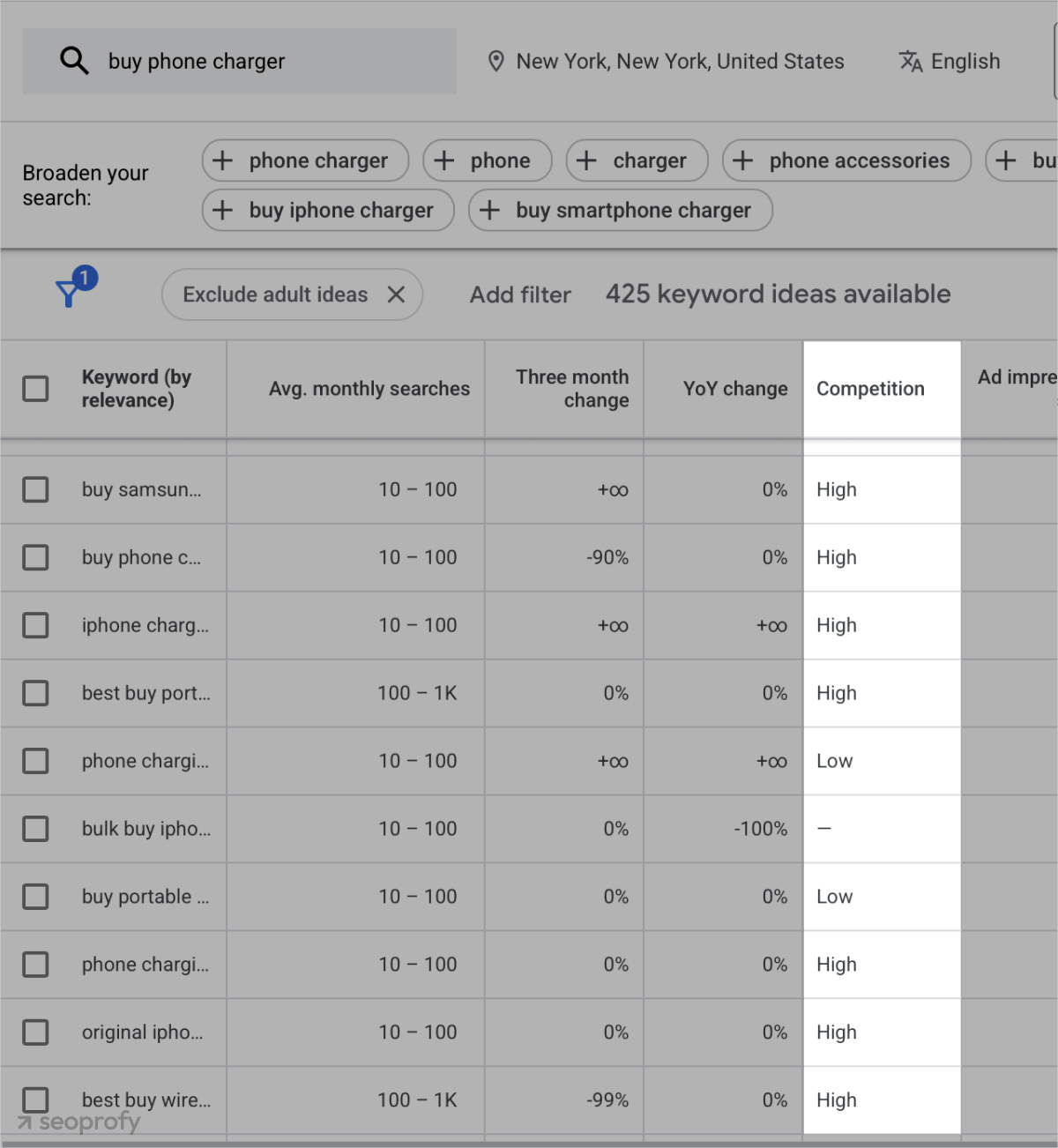This screenshot has width=1058, height=1148.
Task: Check the bulk buy iphone row checkbox
Action: click(35, 828)
